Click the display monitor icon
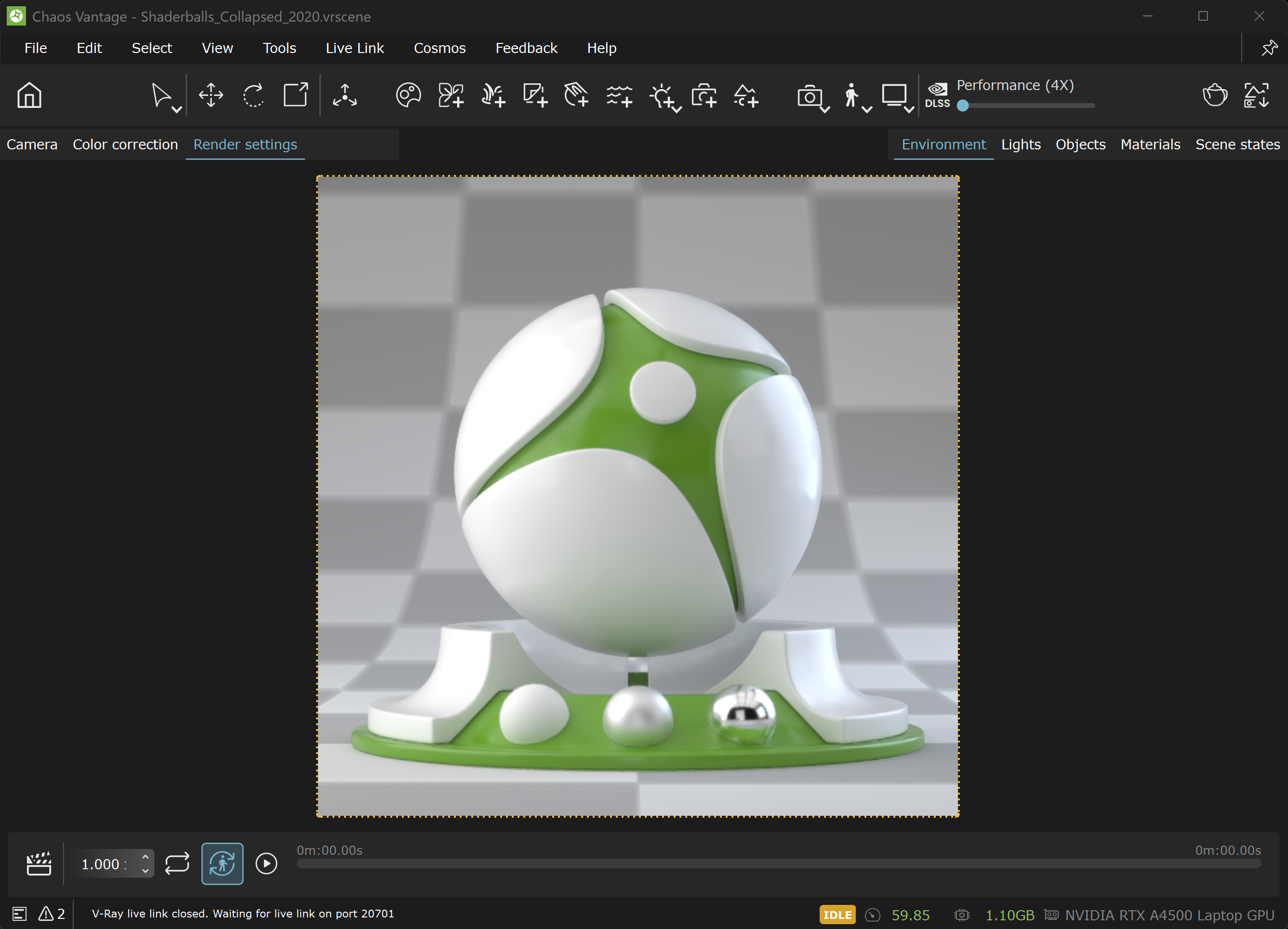The height and width of the screenshot is (929, 1288). tap(894, 95)
